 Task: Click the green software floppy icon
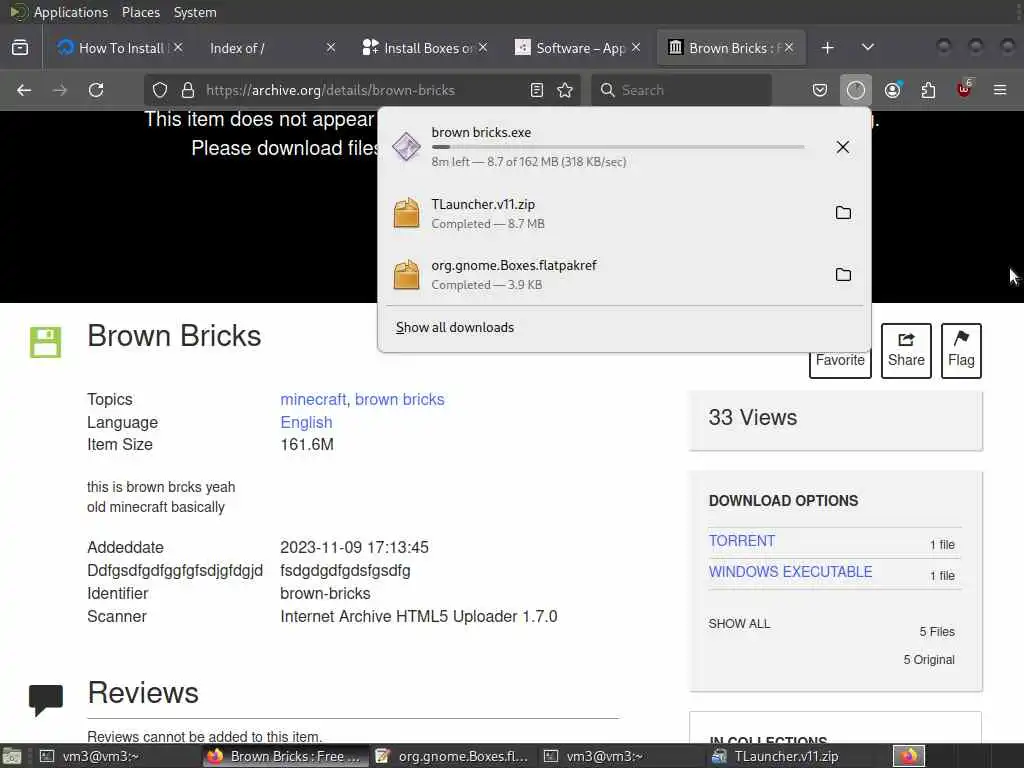tap(46, 342)
